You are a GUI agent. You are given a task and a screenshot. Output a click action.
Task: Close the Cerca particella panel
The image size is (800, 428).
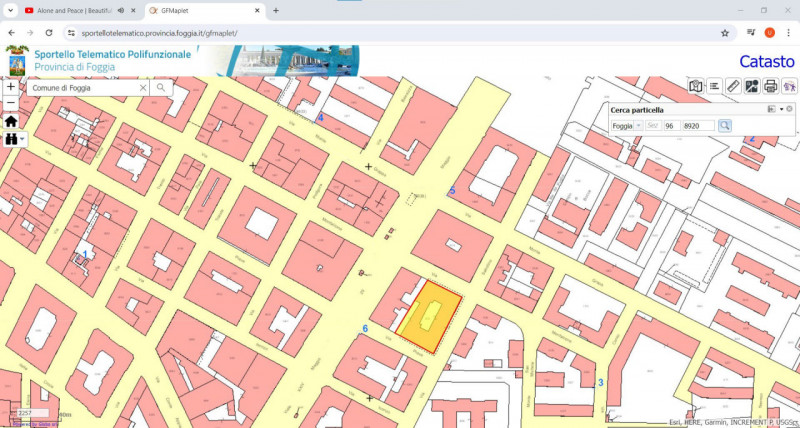[x=789, y=109]
